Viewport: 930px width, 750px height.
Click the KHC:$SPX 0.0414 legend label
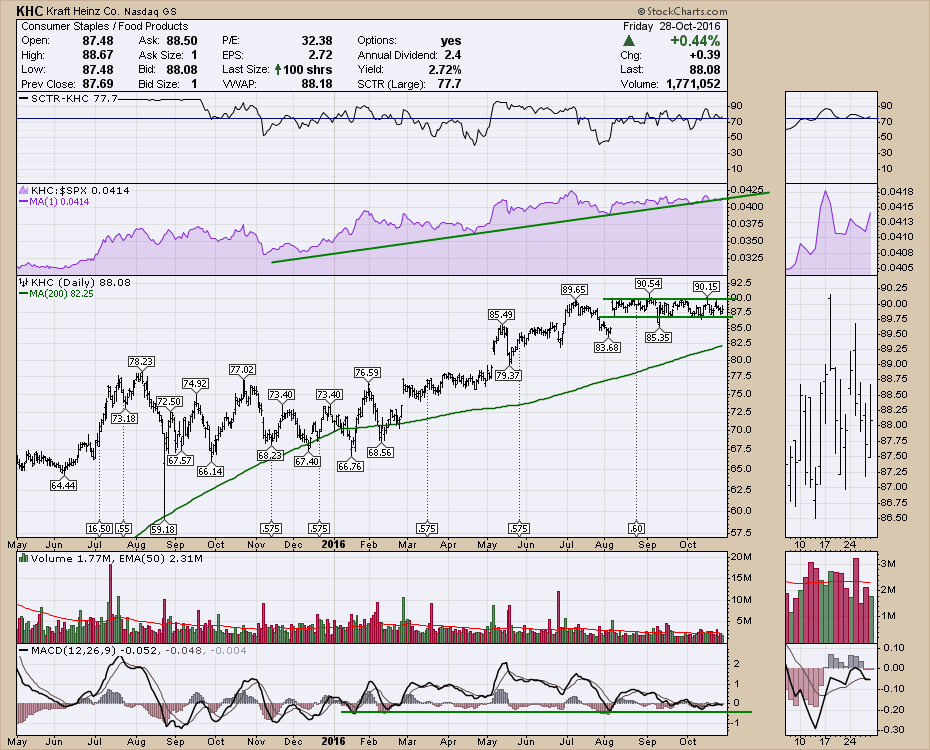(x=74, y=190)
